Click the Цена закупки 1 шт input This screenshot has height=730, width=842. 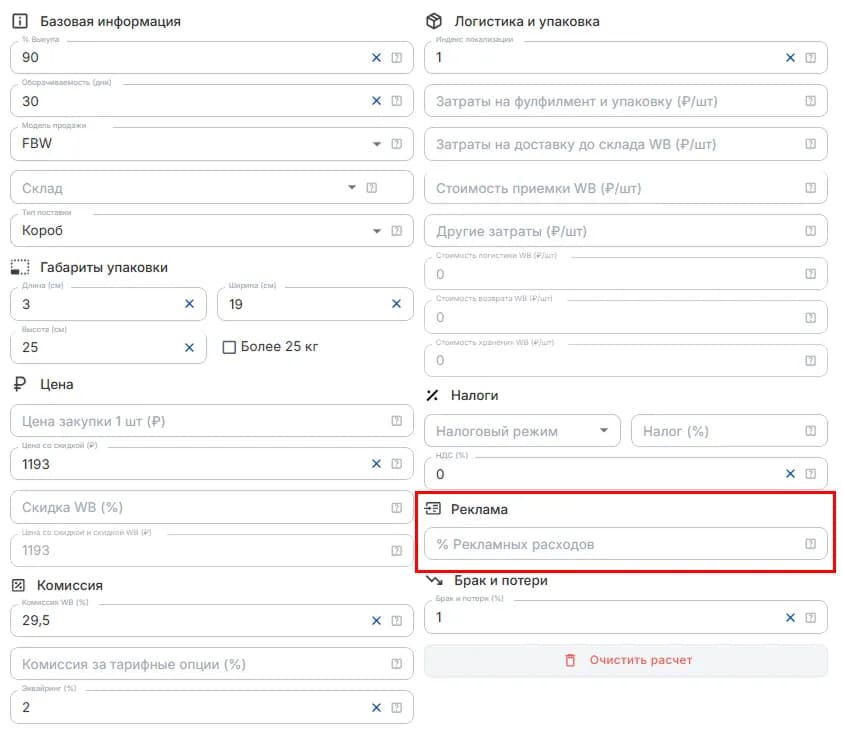pos(212,421)
